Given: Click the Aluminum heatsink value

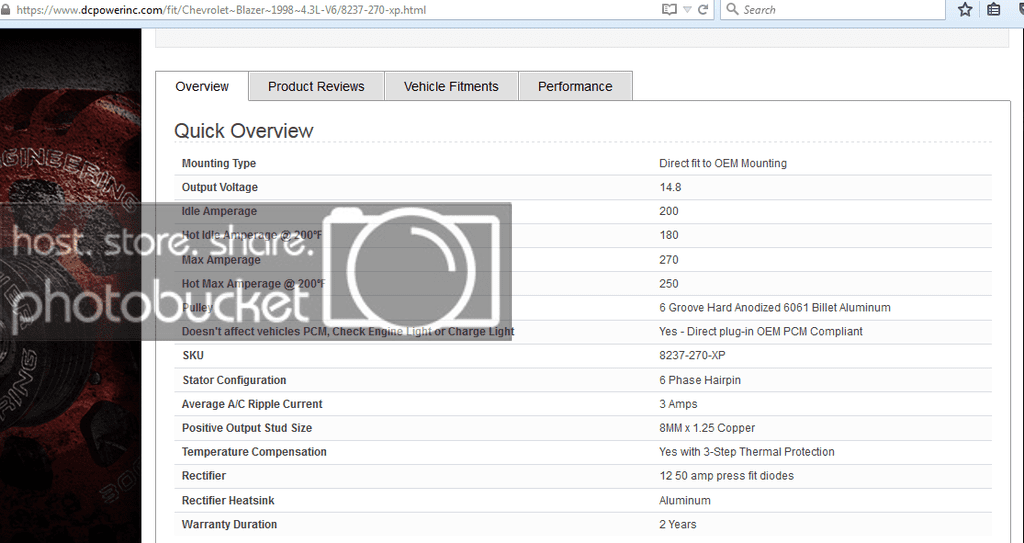Looking at the screenshot, I should [x=684, y=501].
